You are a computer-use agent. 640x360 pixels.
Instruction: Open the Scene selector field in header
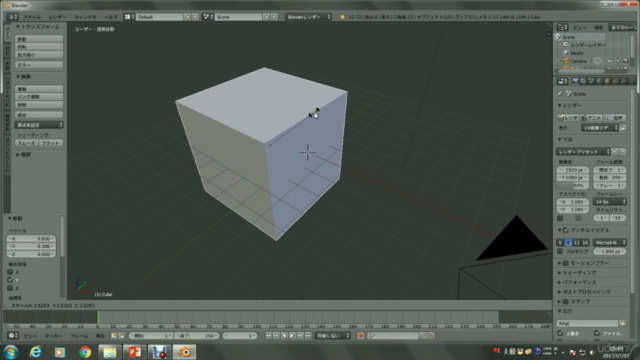coord(238,17)
